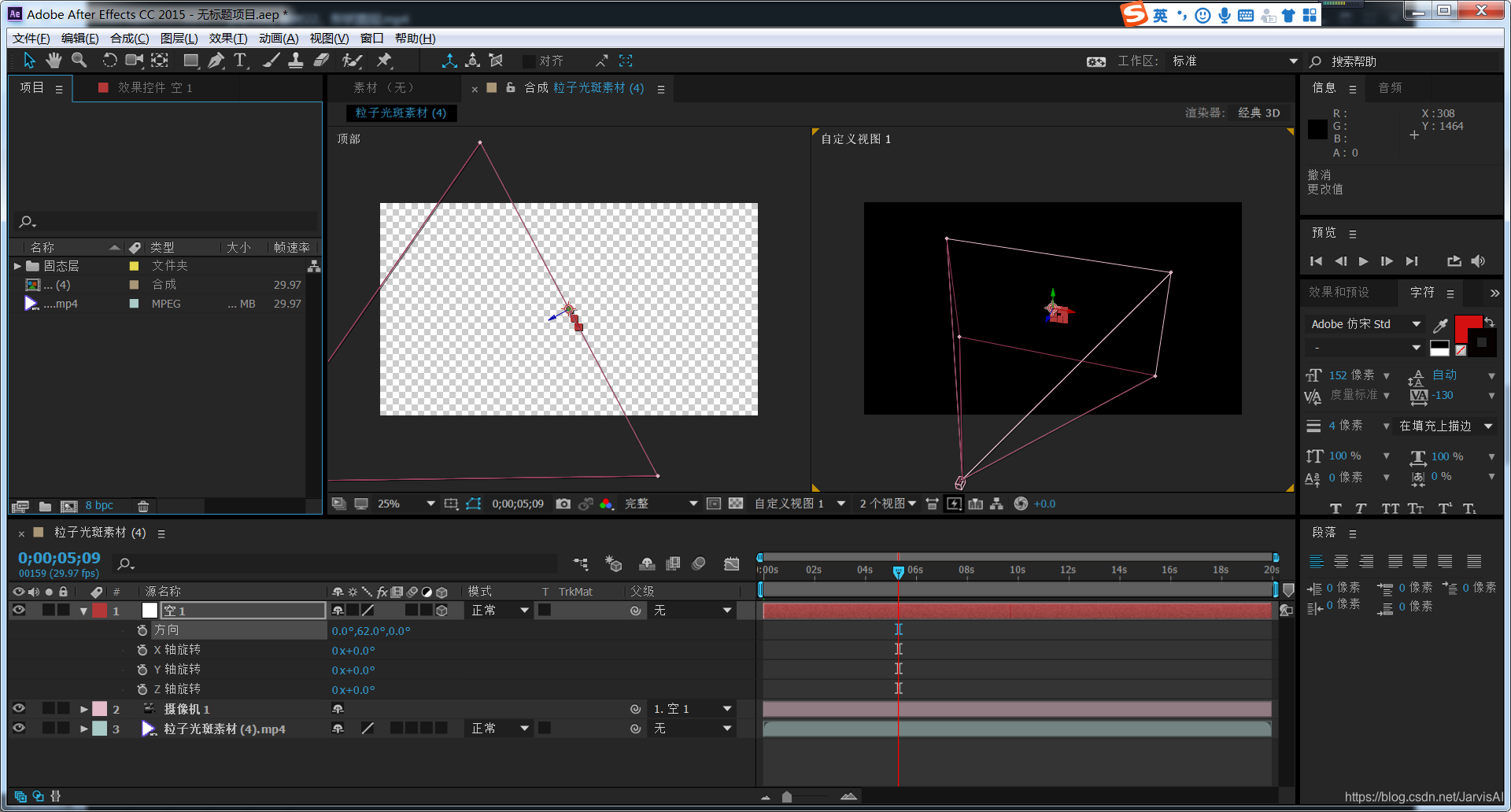The width and height of the screenshot is (1511, 812).
Task: Toggle stopwatch for Y 轴旋转
Action: (142, 670)
